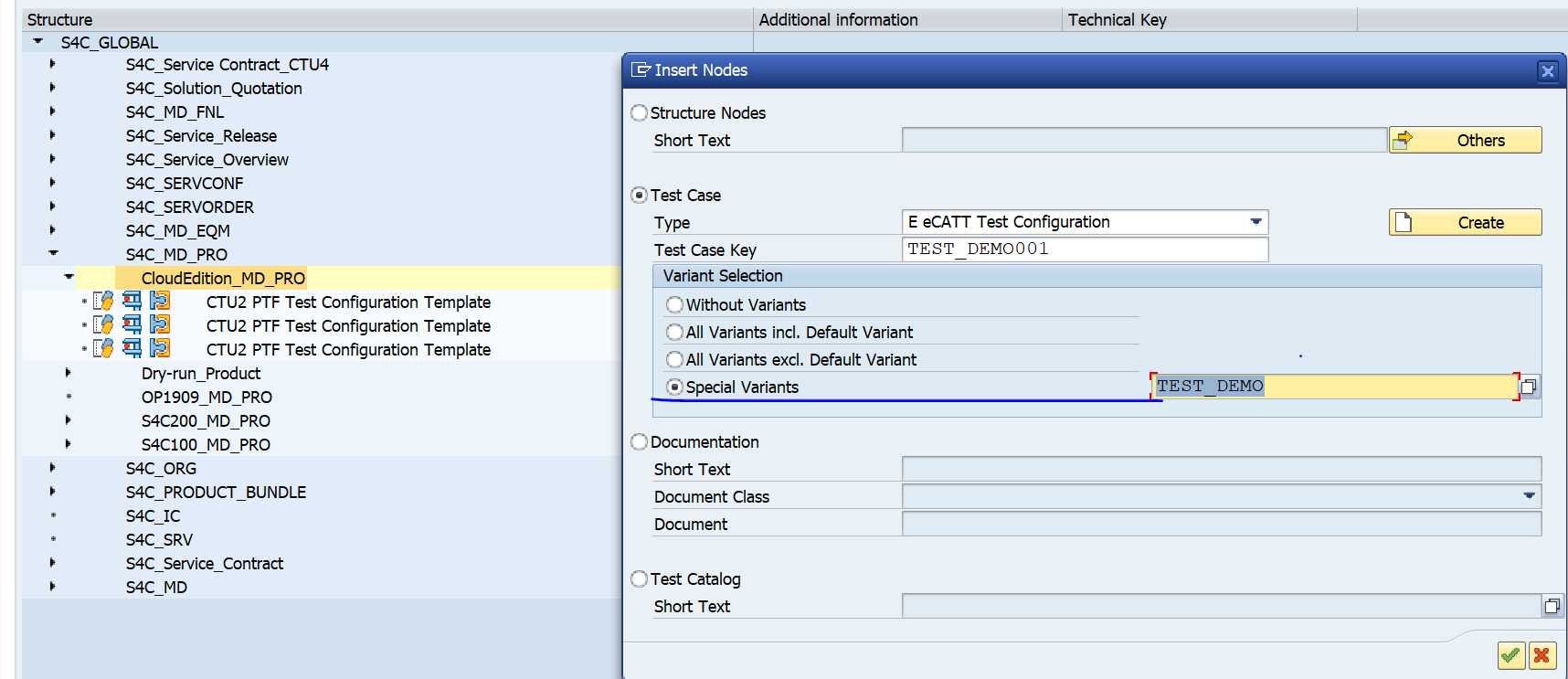Screen dimensions: 1568x679
Task: Click execute icon in second CTU2 row
Action: [132, 324]
